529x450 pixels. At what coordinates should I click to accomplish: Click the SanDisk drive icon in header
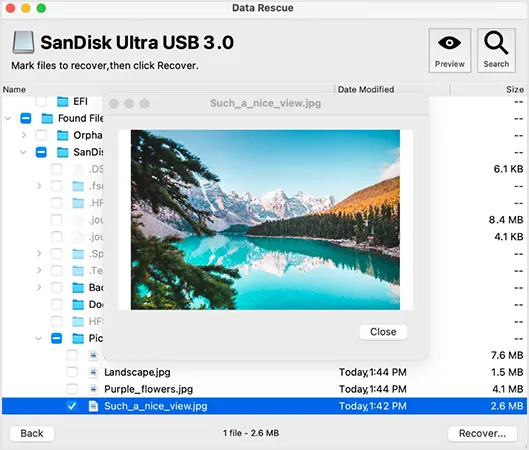(23, 42)
